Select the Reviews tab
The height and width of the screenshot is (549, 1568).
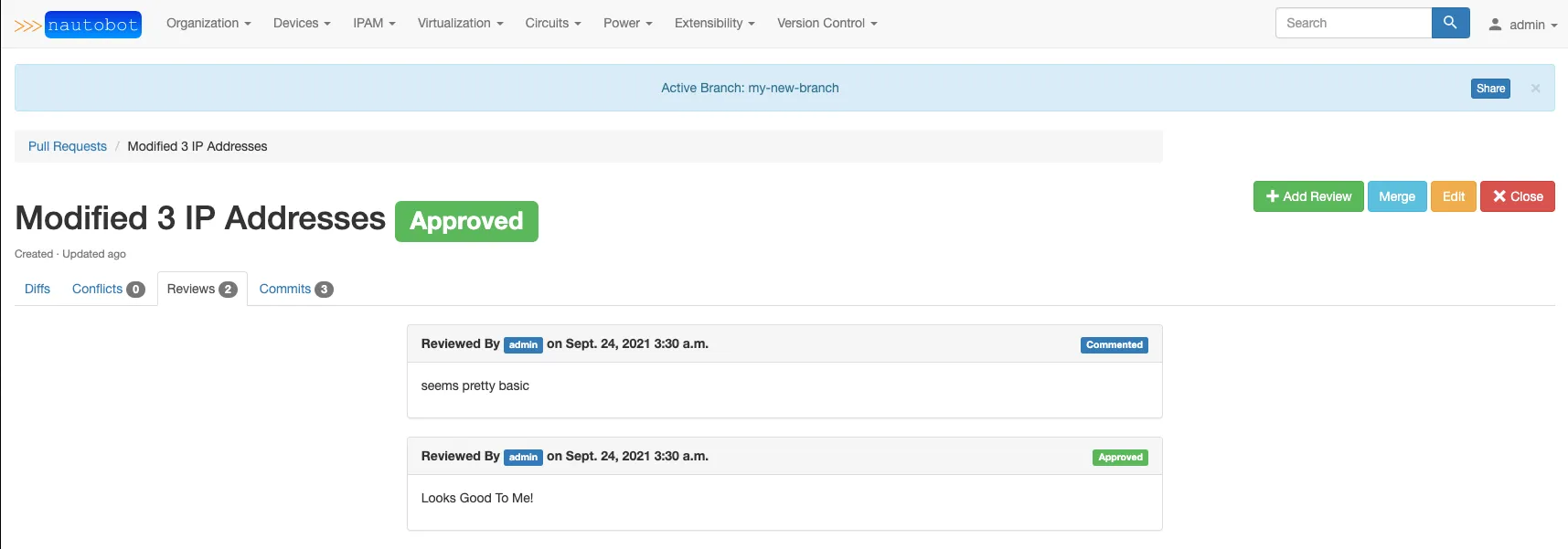click(x=201, y=289)
